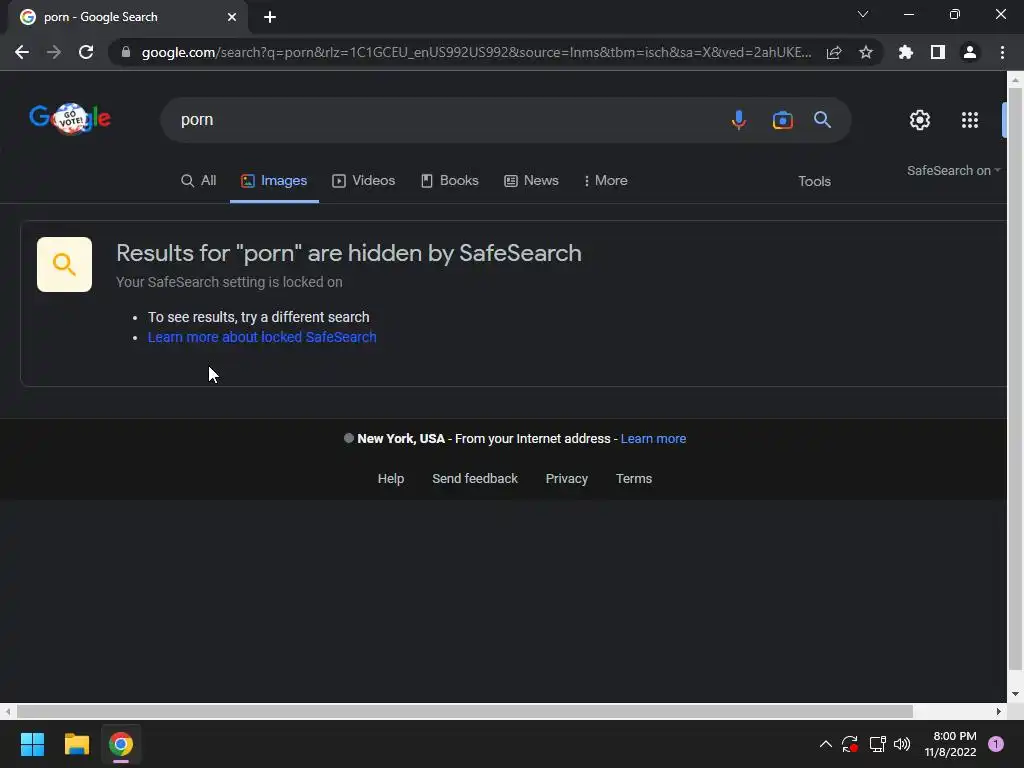Image resolution: width=1024 pixels, height=768 pixels.
Task: Open the volume speaker tray icon
Action: (x=902, y=744)
